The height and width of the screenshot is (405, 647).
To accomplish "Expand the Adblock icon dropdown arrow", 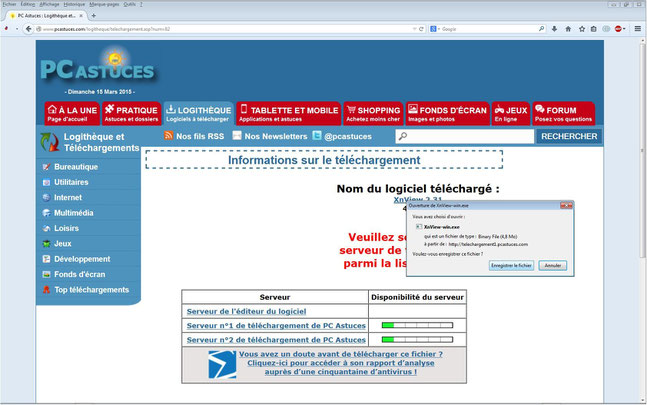I will [x=624, y=29].
